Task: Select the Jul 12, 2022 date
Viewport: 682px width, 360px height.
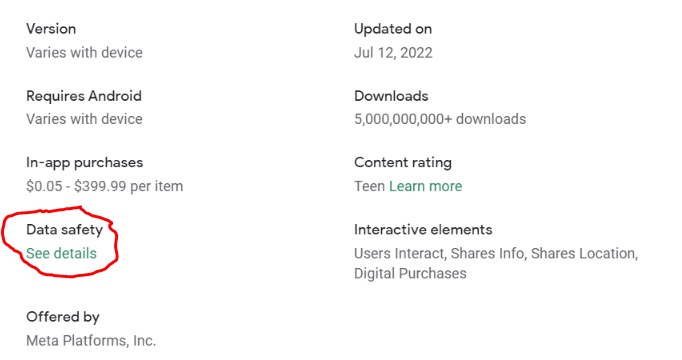Action: (393, 53)
